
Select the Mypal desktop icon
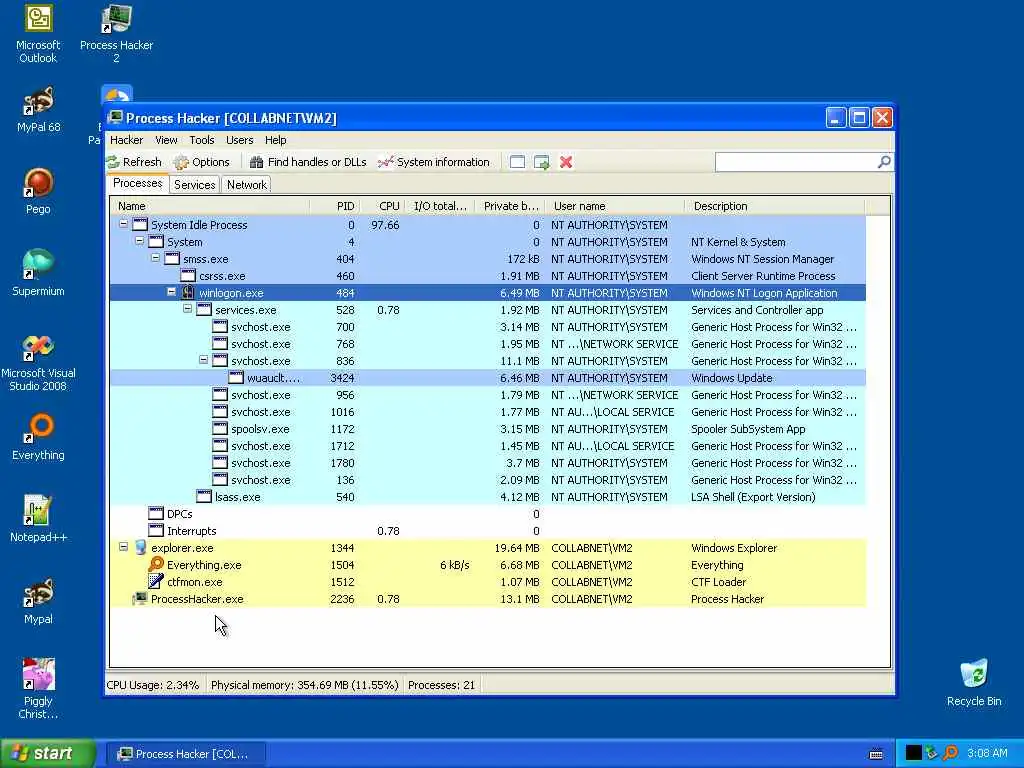pos(38,601)
